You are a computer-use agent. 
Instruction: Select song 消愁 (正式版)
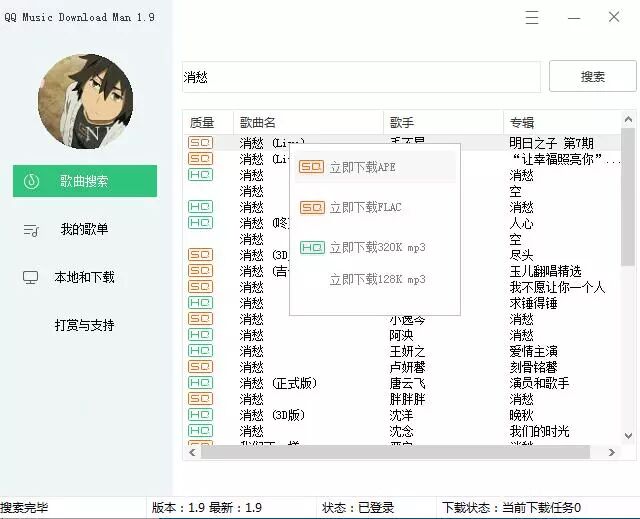point(278,383)
